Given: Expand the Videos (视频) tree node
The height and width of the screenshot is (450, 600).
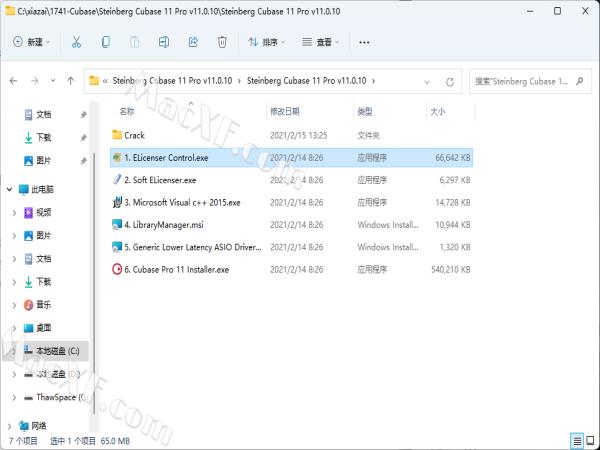Looking at the screenshot, I should 14,212.
